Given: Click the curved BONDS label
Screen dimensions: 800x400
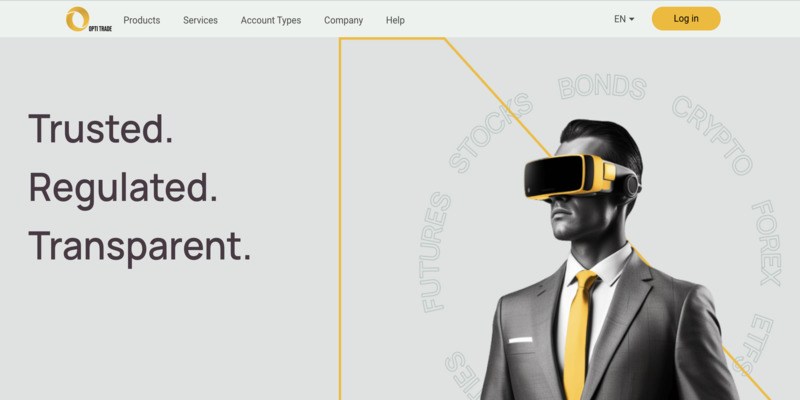Looking at the screenshot, I should coord(602,88).
